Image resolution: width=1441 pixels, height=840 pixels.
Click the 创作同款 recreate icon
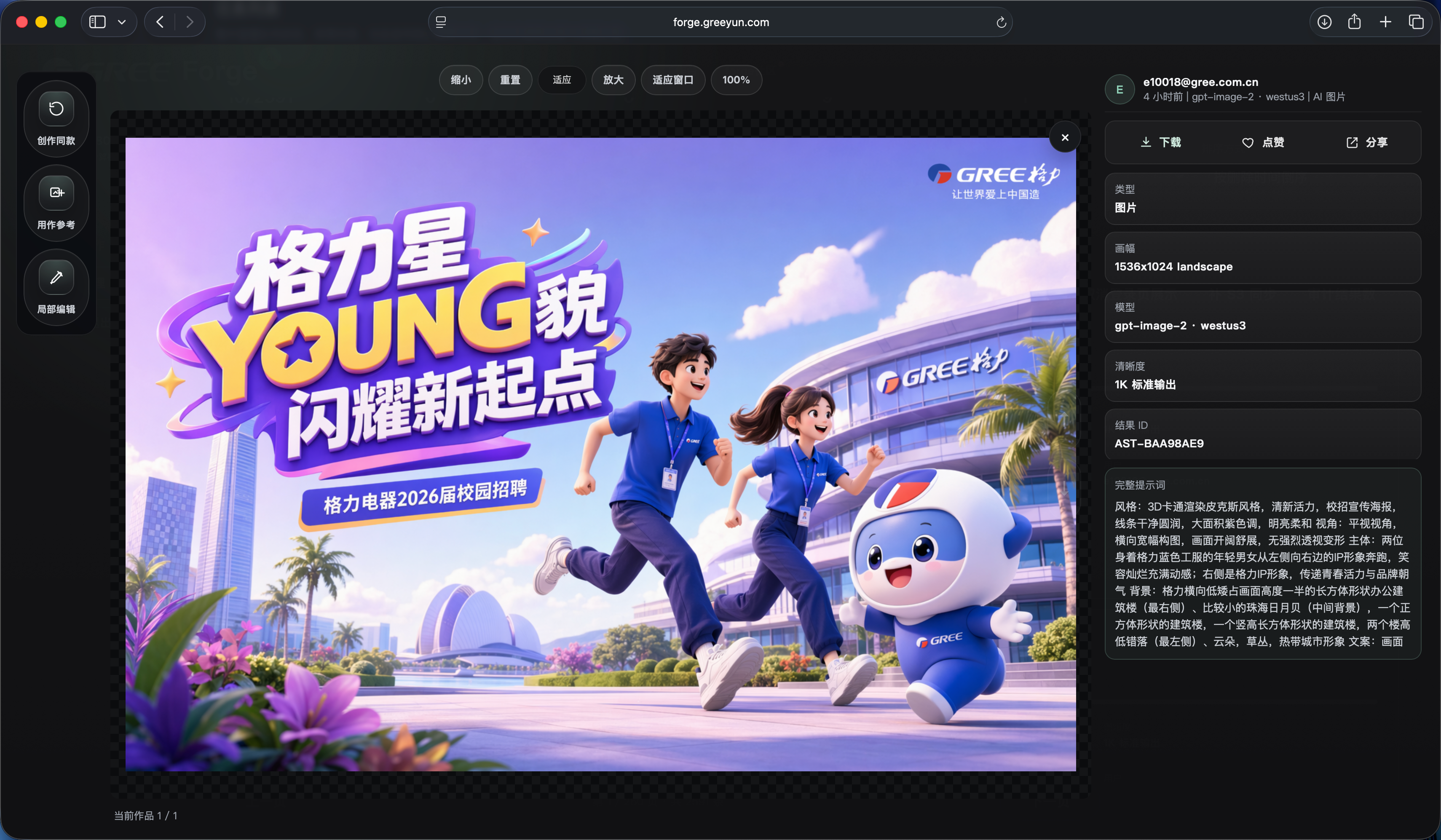tap(56, 109)
